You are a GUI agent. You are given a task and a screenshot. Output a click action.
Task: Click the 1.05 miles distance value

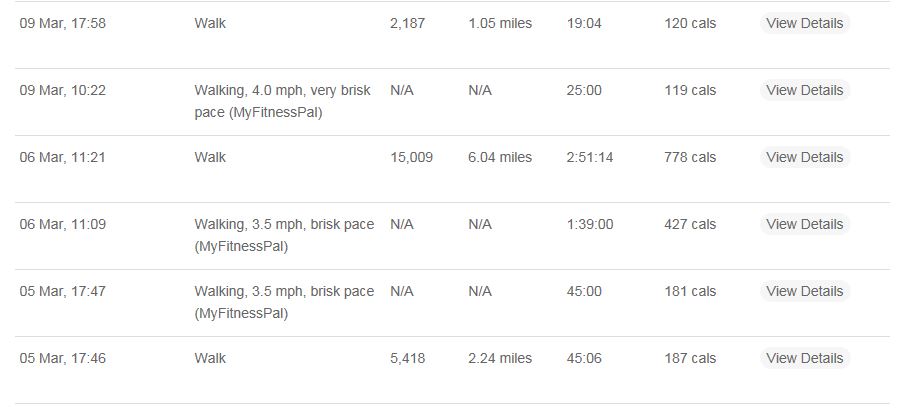pos(500,24)
